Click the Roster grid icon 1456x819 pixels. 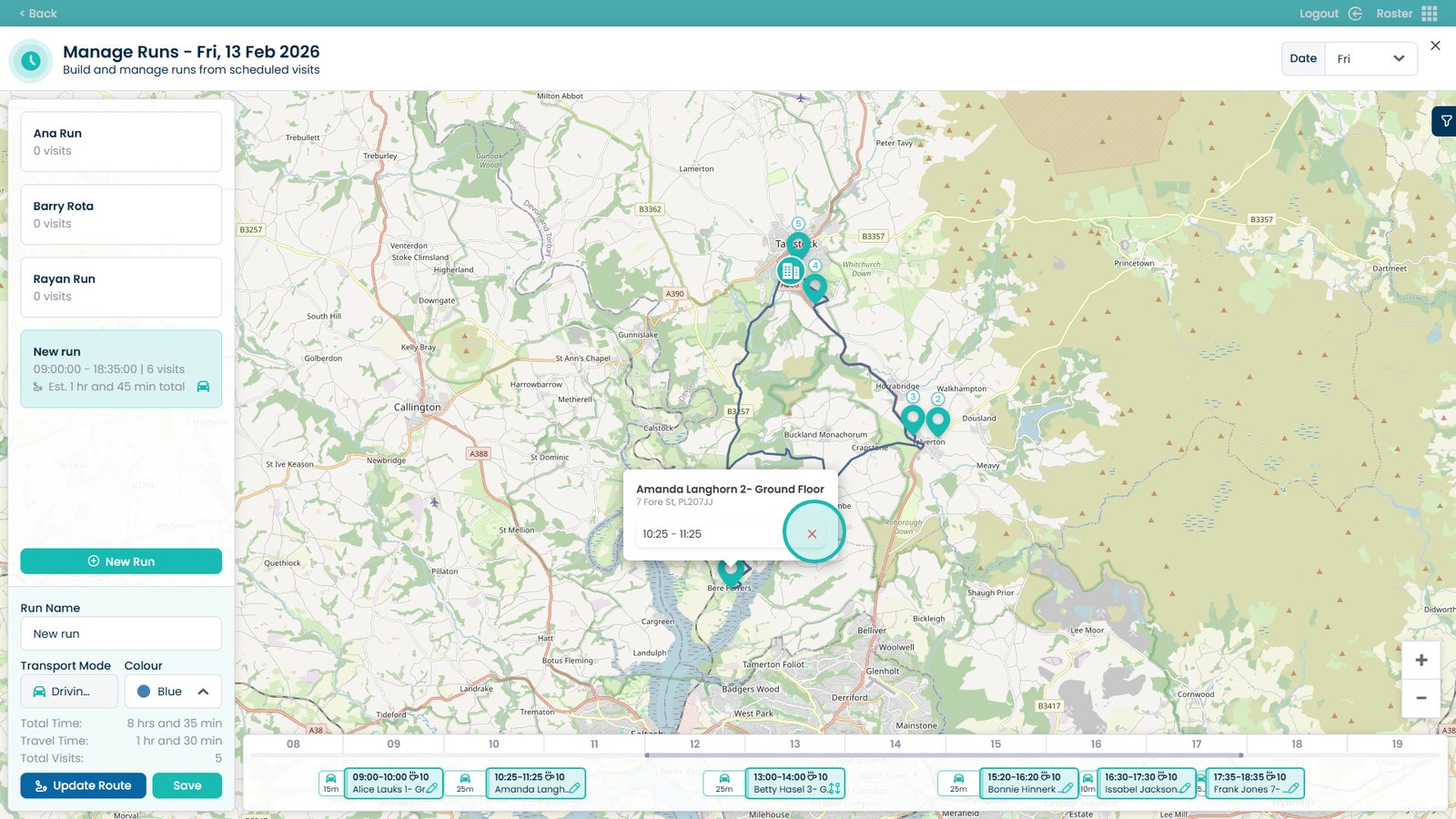pyautogui.click(x=1430, y=14)
